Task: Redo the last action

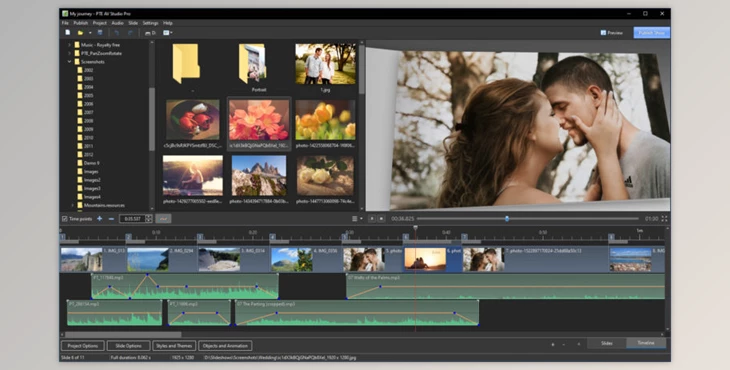Action: point(130,33)
